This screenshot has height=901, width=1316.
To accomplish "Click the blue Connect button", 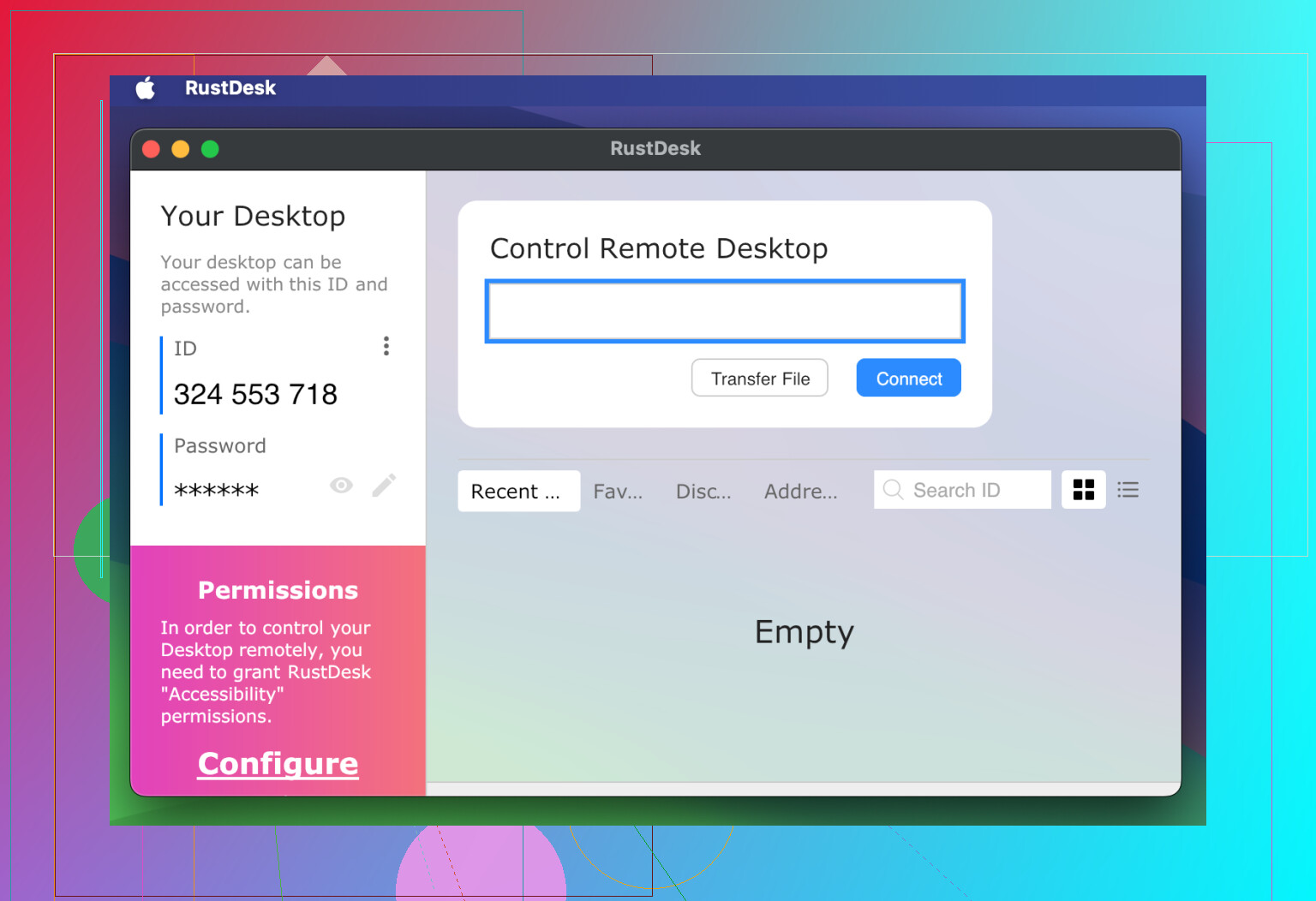I will click(909, 379).
